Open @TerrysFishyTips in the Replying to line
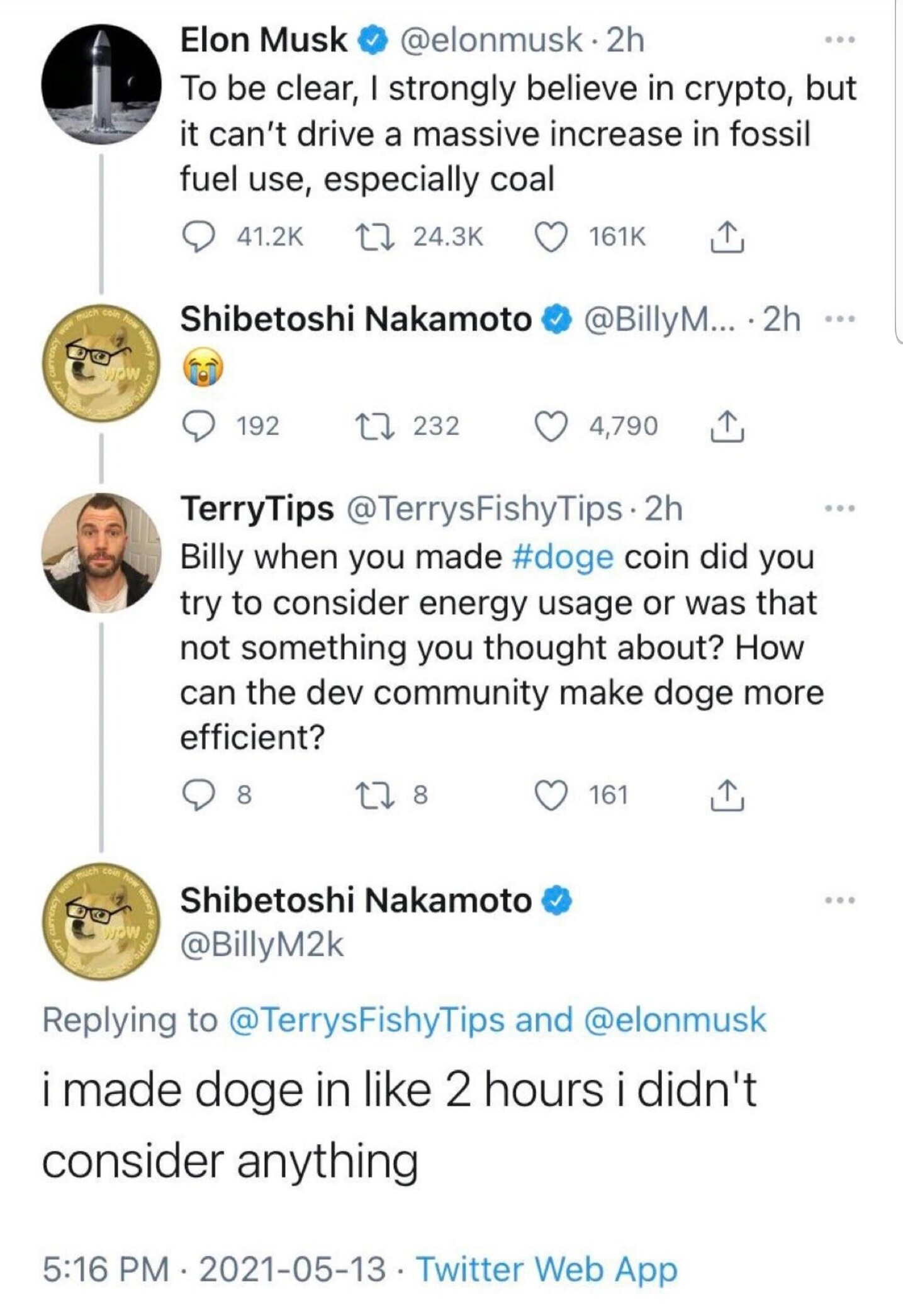Viewport: 903px width, 1316px height. click(367, 1020)
